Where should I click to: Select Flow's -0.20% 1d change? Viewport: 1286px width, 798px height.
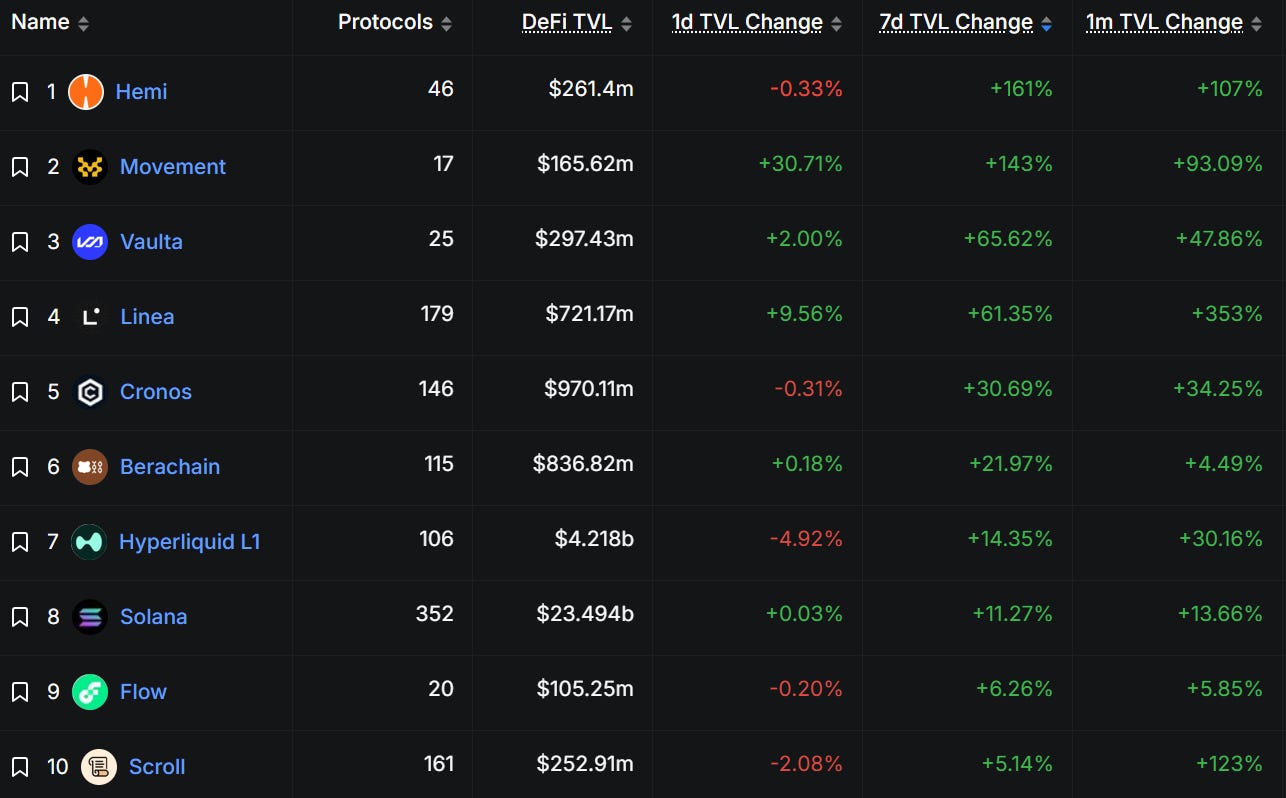pos(806,689)
